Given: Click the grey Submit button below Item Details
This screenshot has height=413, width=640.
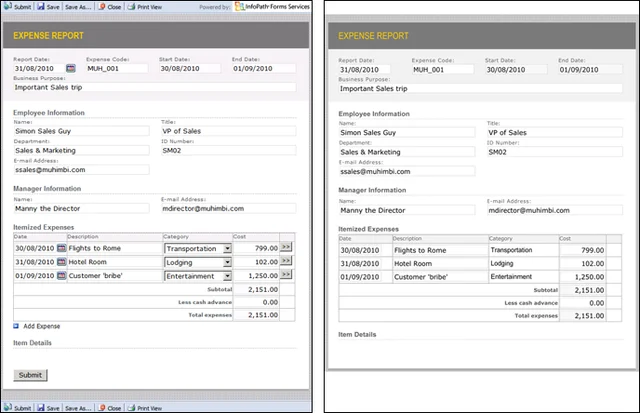Looking at the screenshot, I should tap(30, 375).
